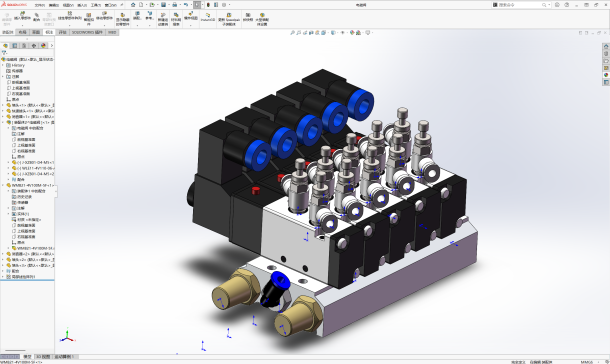The image size is (610, 364).
Task: Click the Options gear icon
Action: pos(224,5)
